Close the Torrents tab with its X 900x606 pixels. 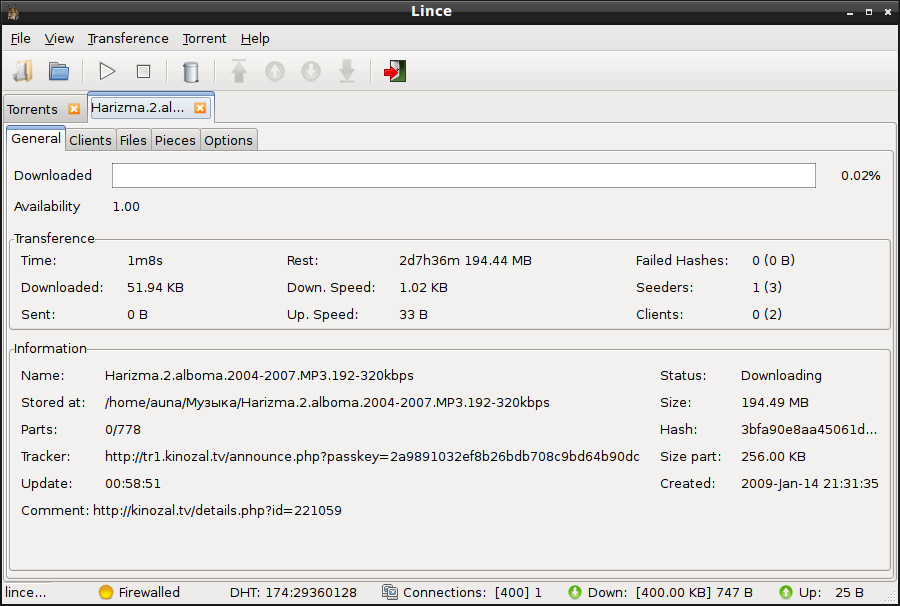pos(74,109)
